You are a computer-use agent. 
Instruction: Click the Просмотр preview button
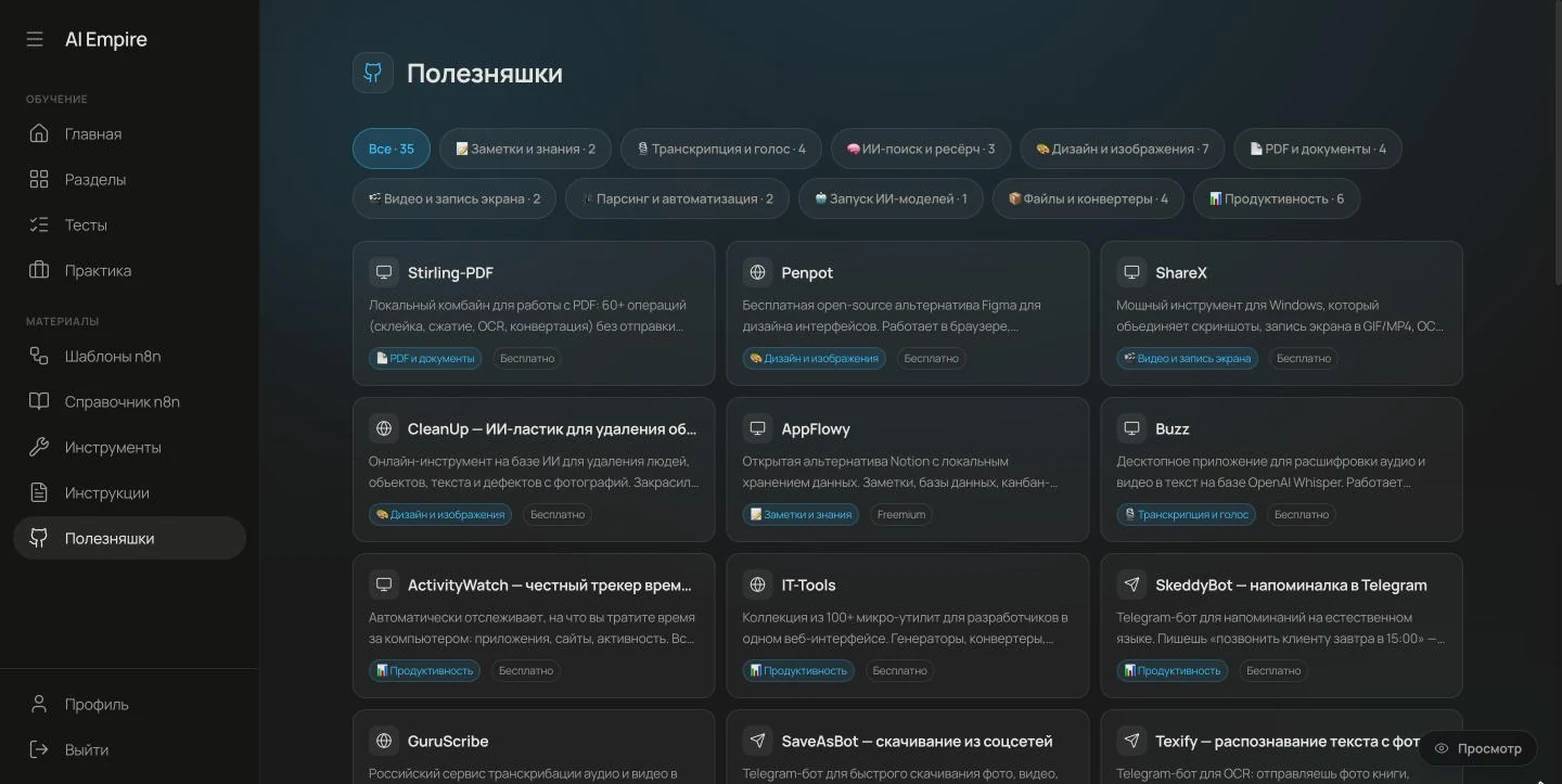point(1478,748)
